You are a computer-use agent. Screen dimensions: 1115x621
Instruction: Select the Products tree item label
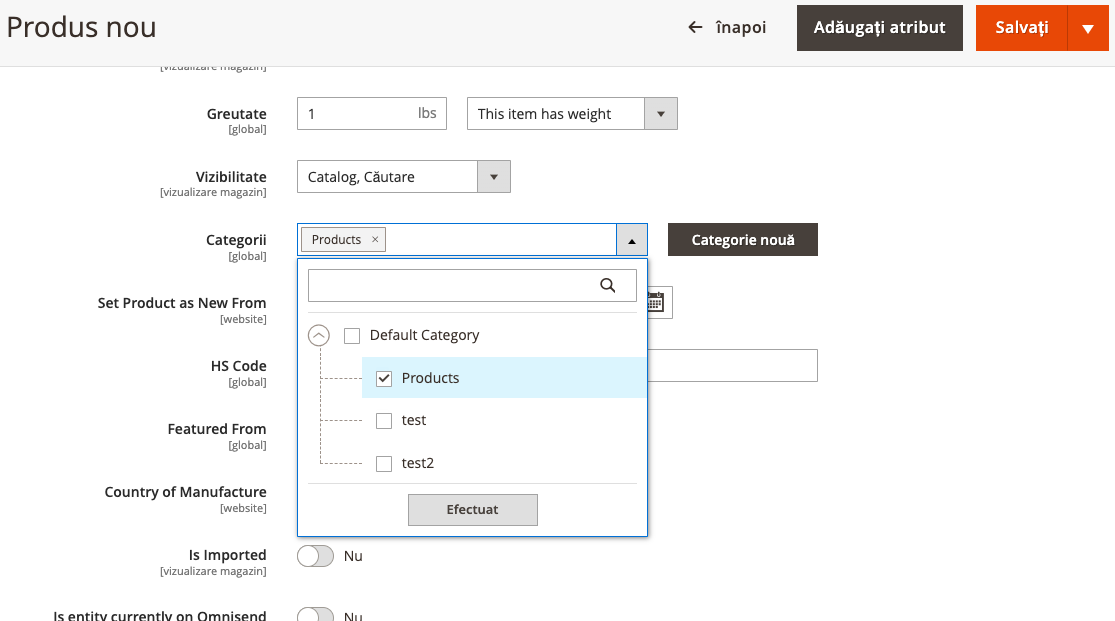click(x=430, y=378)
